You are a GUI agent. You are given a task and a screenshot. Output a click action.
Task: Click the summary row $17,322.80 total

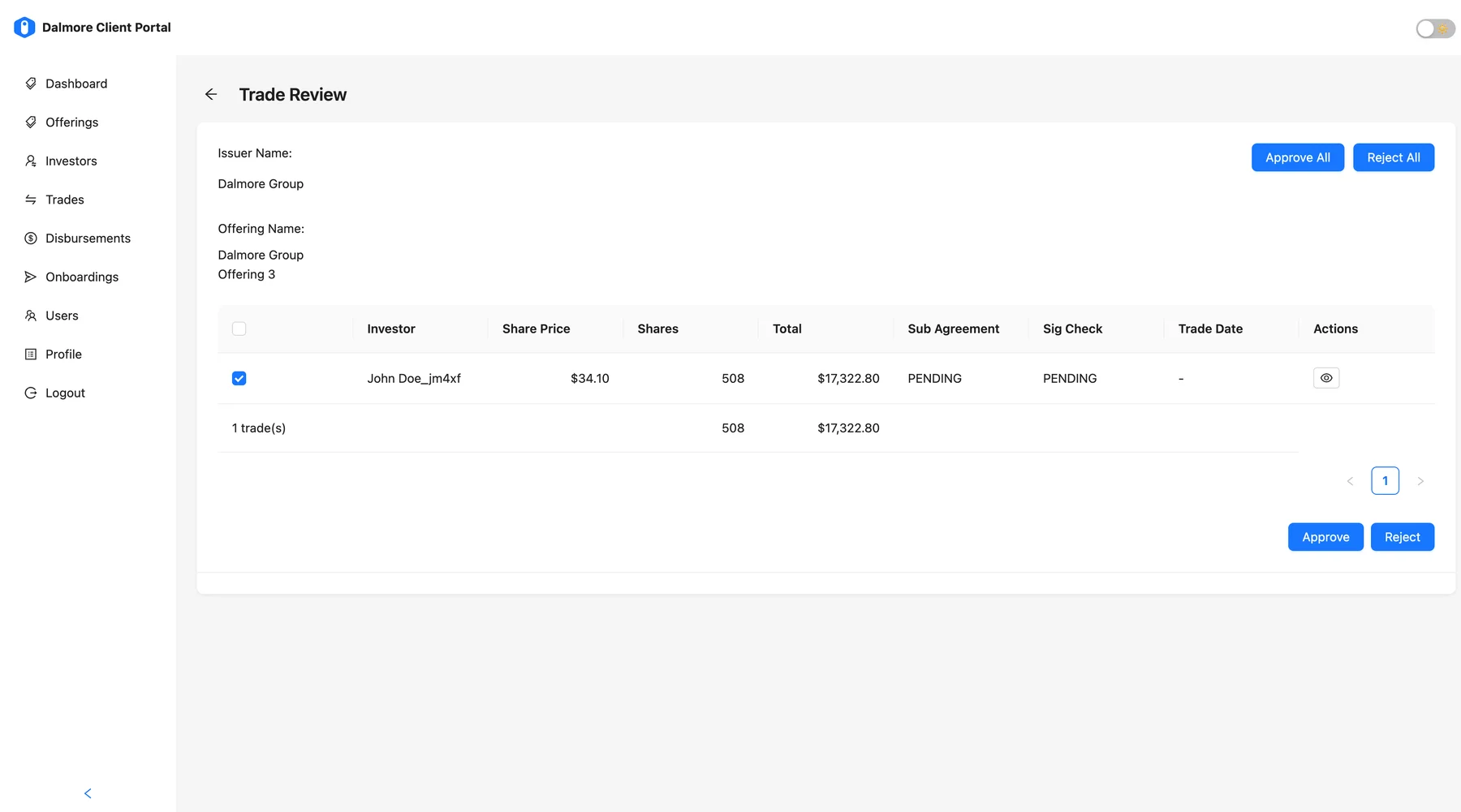(848, 428)
